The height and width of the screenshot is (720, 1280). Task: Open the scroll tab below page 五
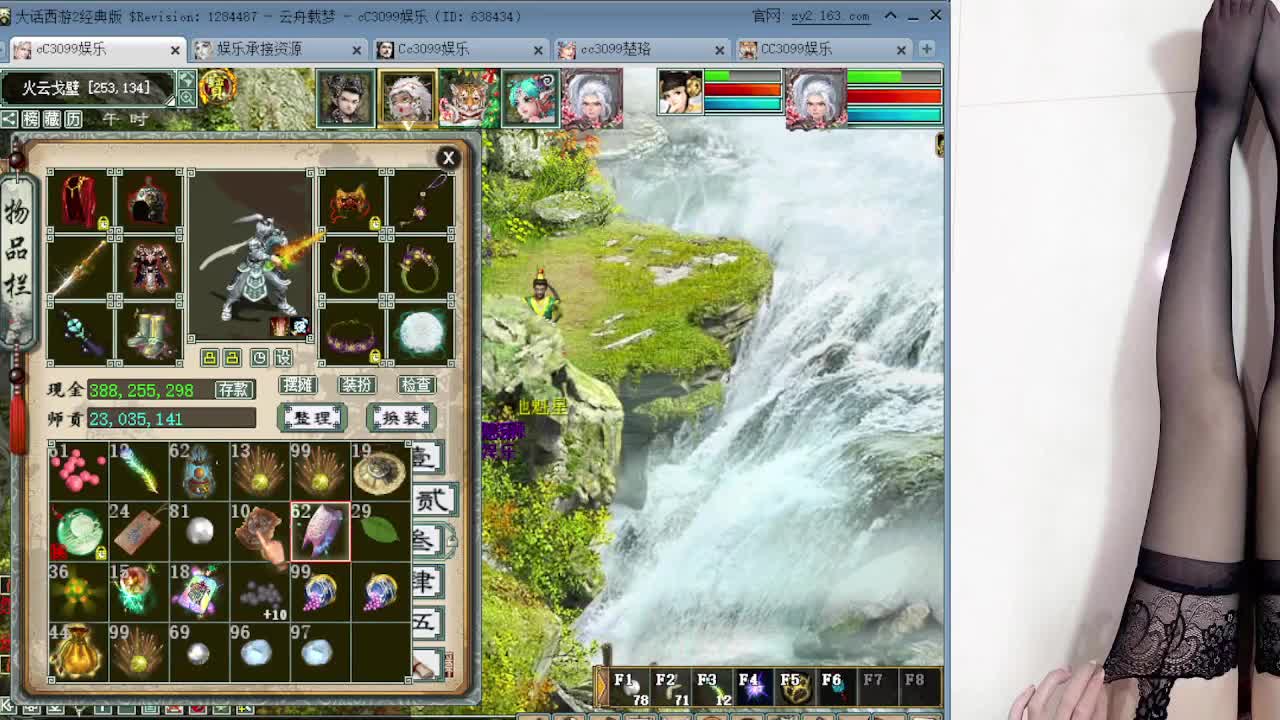(x=430, y=665)
